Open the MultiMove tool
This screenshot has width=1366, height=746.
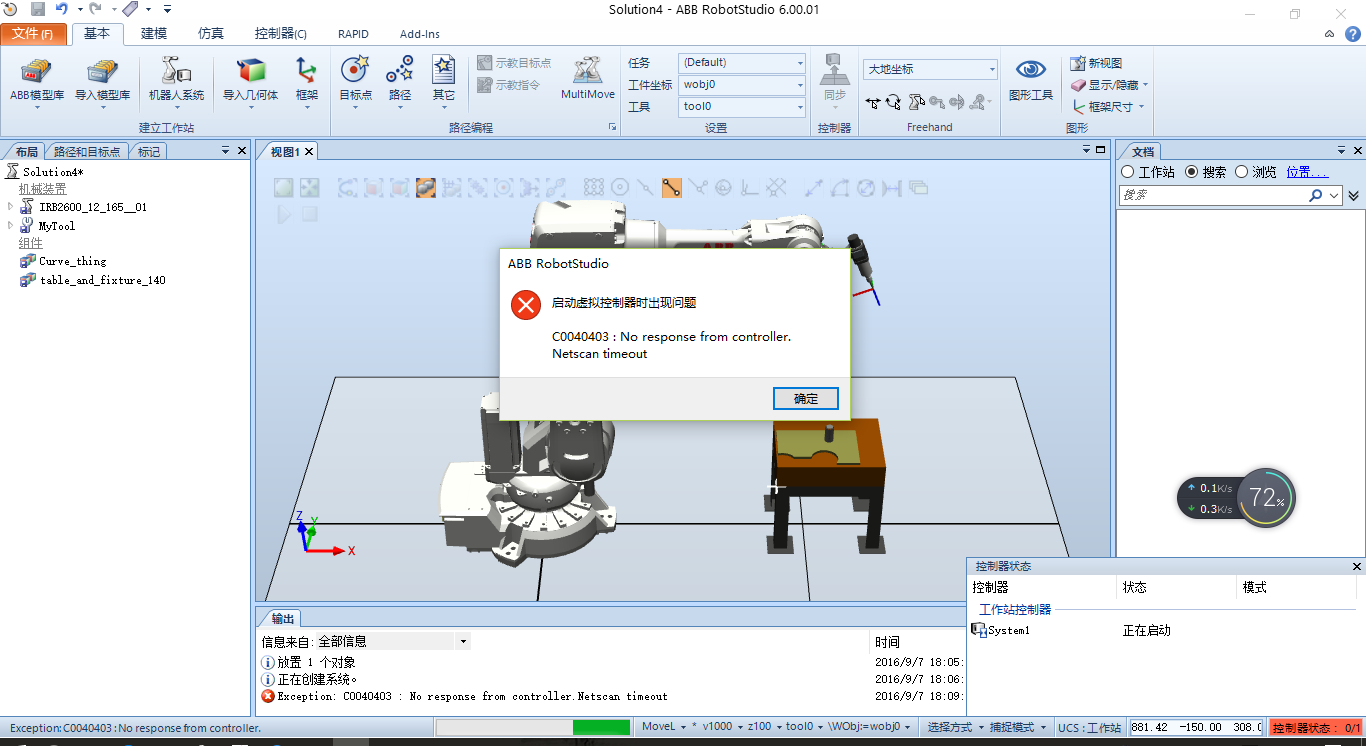click(588, 78)
